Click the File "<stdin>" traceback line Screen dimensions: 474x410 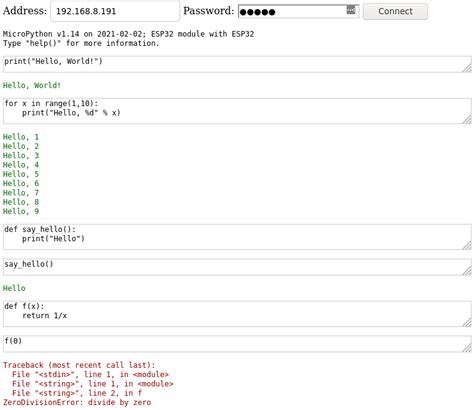click(x=90, y=374)
